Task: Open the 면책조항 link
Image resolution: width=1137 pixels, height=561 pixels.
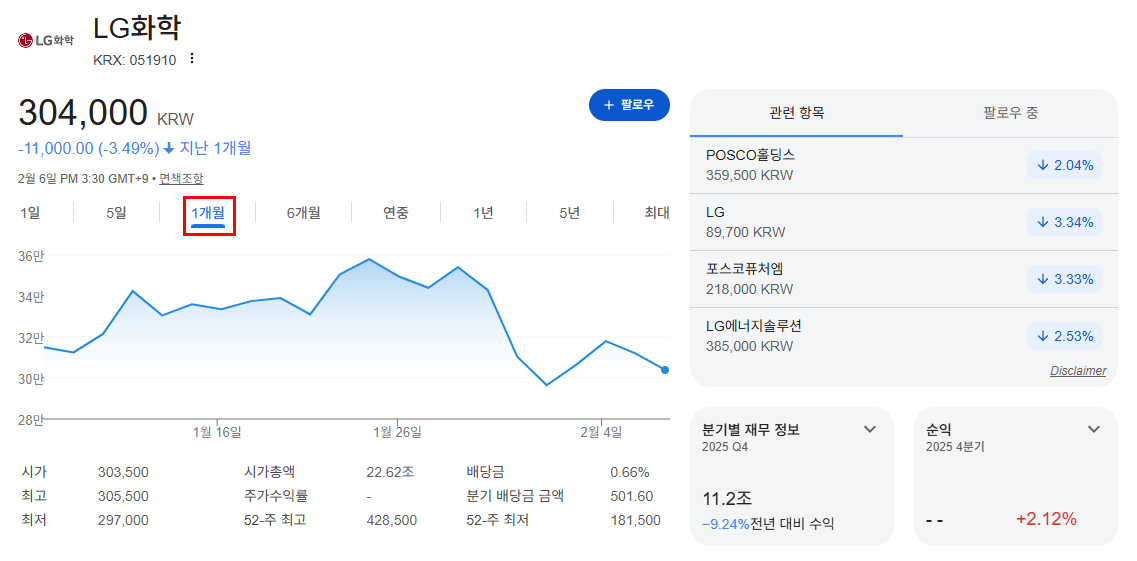Action: pyautogui.click(x=181, y=178)
